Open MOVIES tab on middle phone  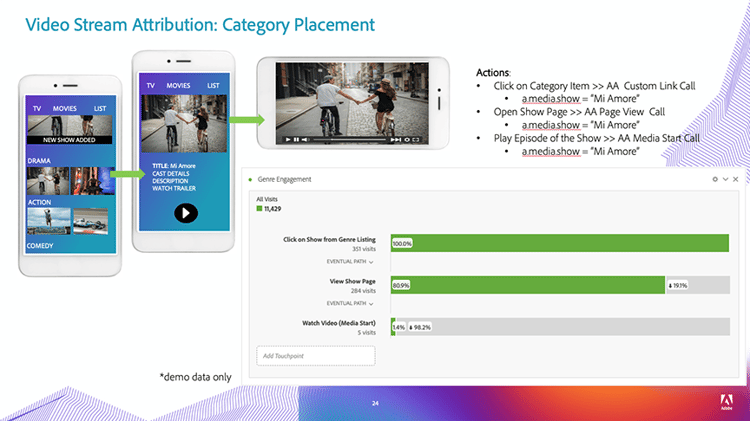178,86
